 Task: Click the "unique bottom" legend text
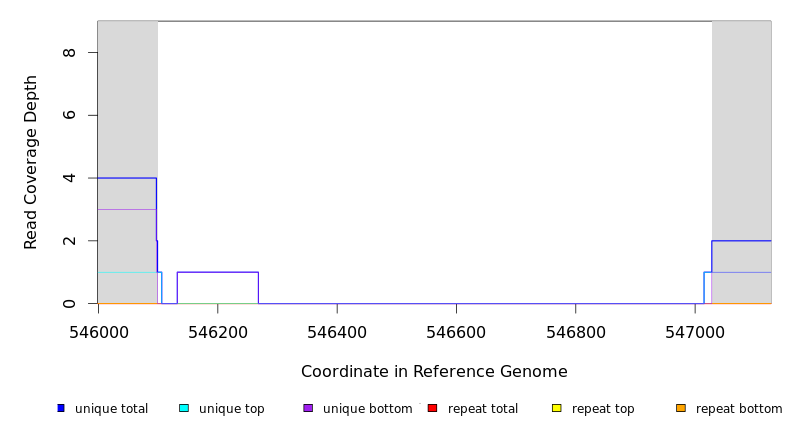click(x=367, y=409)
